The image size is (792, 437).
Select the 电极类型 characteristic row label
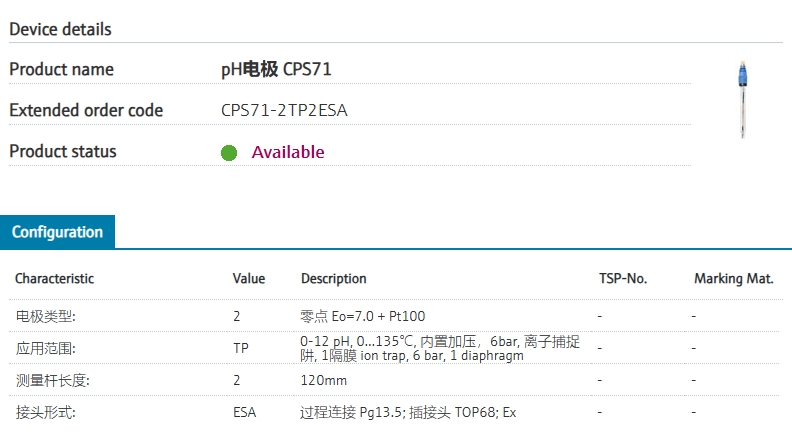[x=46, y=316]
